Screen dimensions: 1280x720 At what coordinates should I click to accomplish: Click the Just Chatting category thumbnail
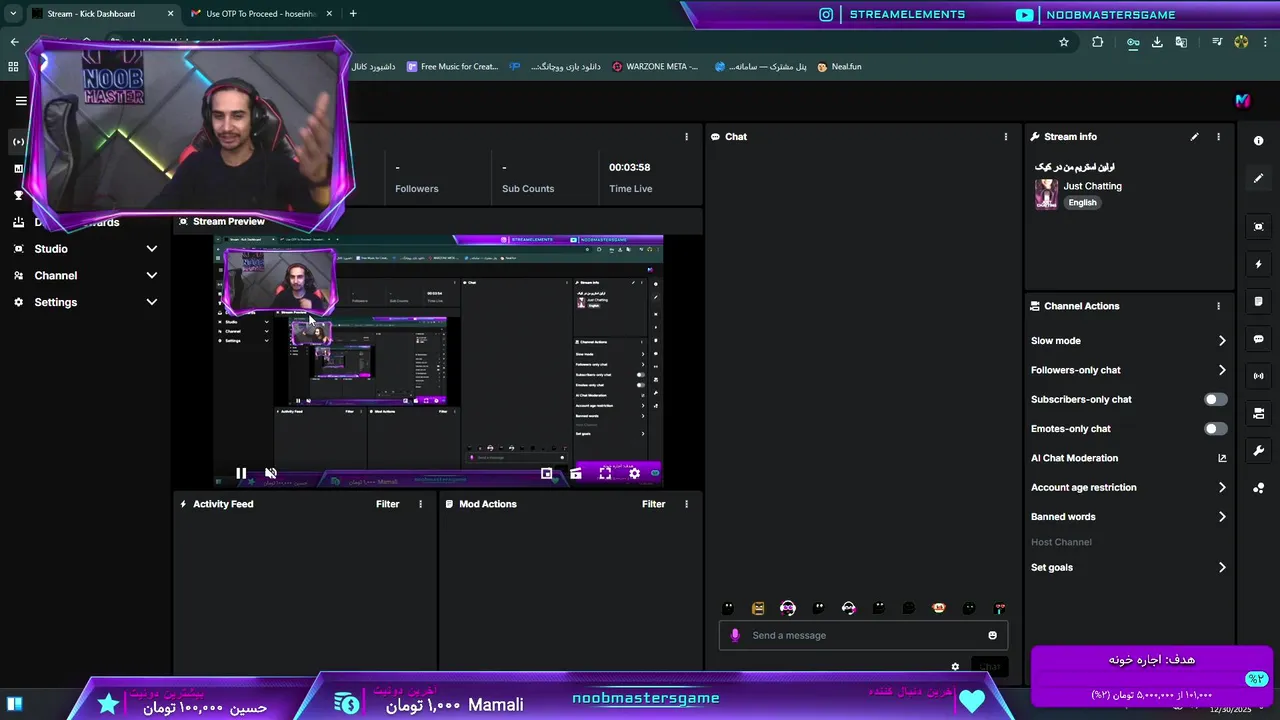click(x=1046, y=194)
